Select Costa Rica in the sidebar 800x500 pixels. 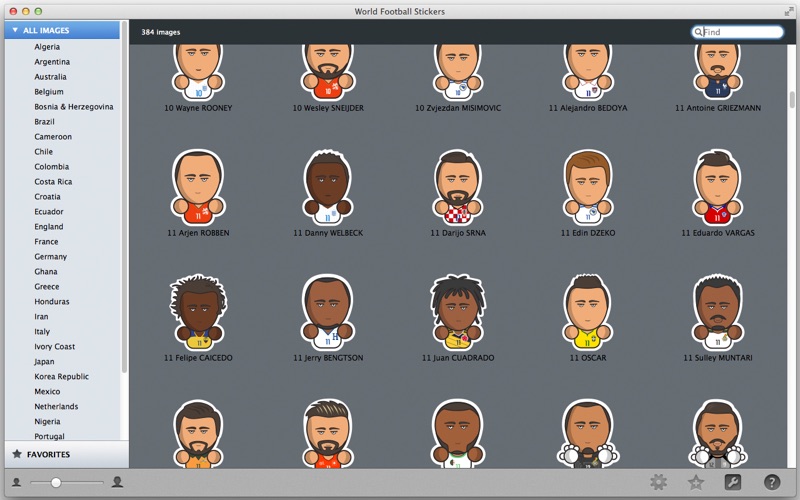pos(53,182)
